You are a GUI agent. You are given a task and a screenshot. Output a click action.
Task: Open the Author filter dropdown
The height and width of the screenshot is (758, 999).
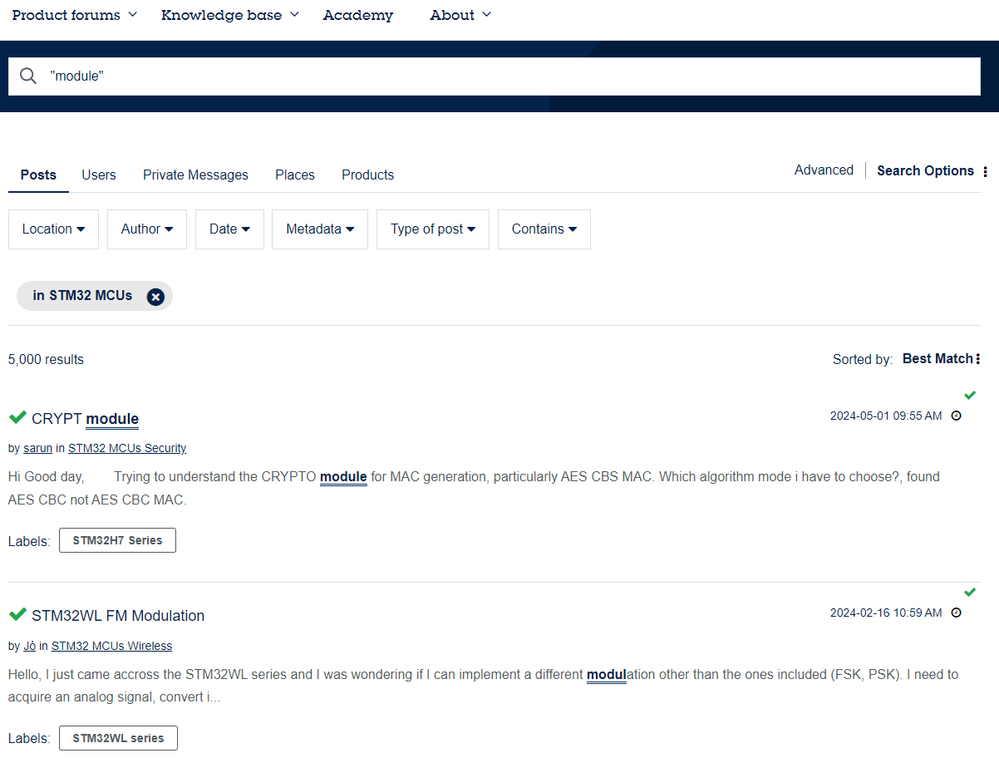pos(147,229)
